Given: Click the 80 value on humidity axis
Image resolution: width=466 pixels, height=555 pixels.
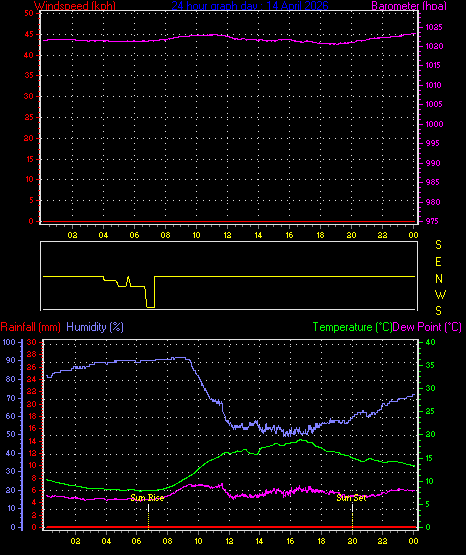Looking at the screenshot, I should coord(11,379).
